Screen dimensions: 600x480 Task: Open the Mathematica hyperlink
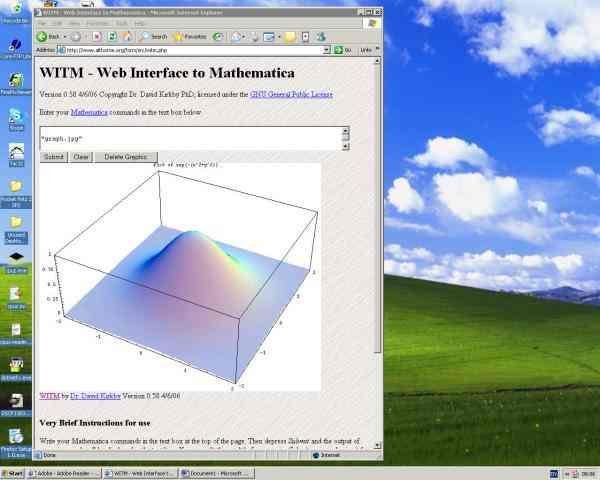click(x=89, y=112)
